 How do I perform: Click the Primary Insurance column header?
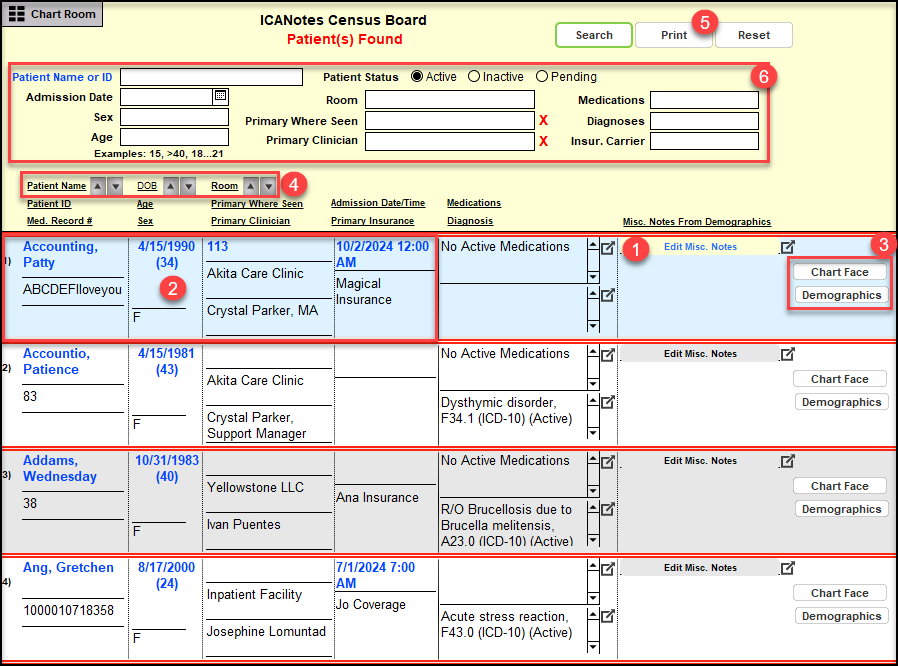(372, 221)
